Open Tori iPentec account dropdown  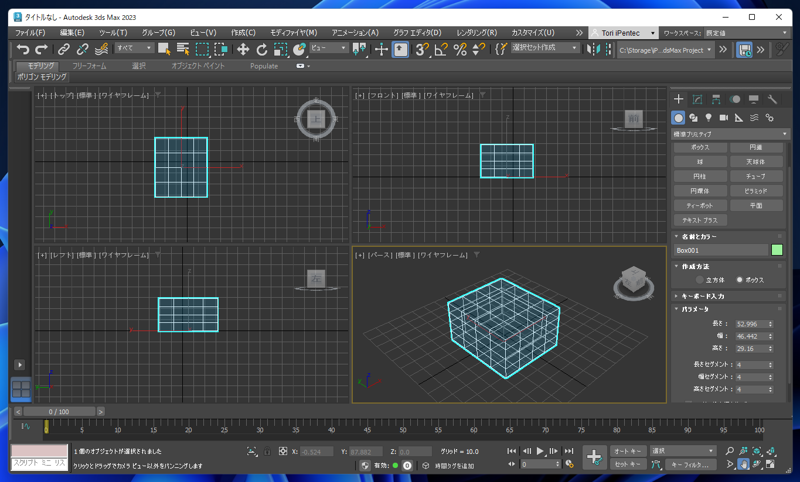point(623,33)
